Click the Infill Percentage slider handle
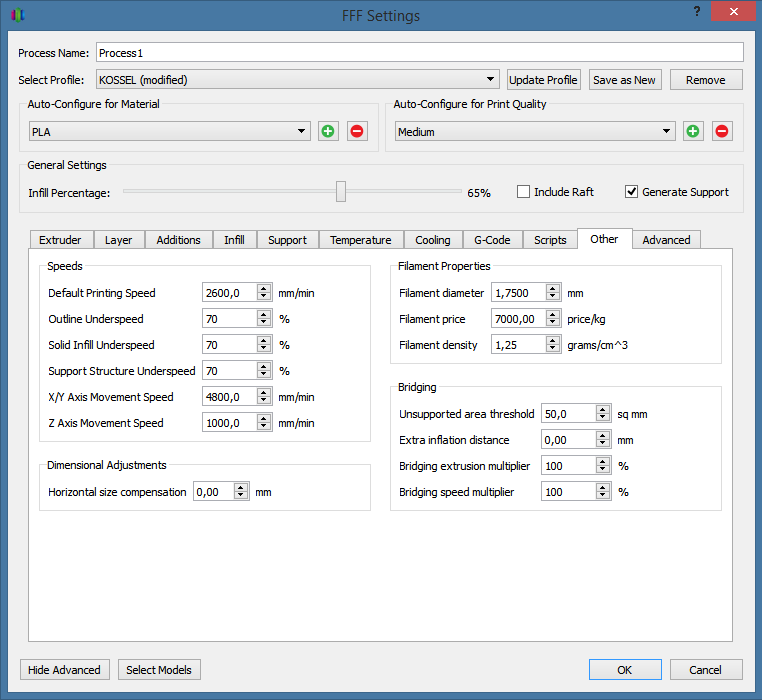Image resolution: width=762 pixels, height=700 pixels. [x=341, y=192]
